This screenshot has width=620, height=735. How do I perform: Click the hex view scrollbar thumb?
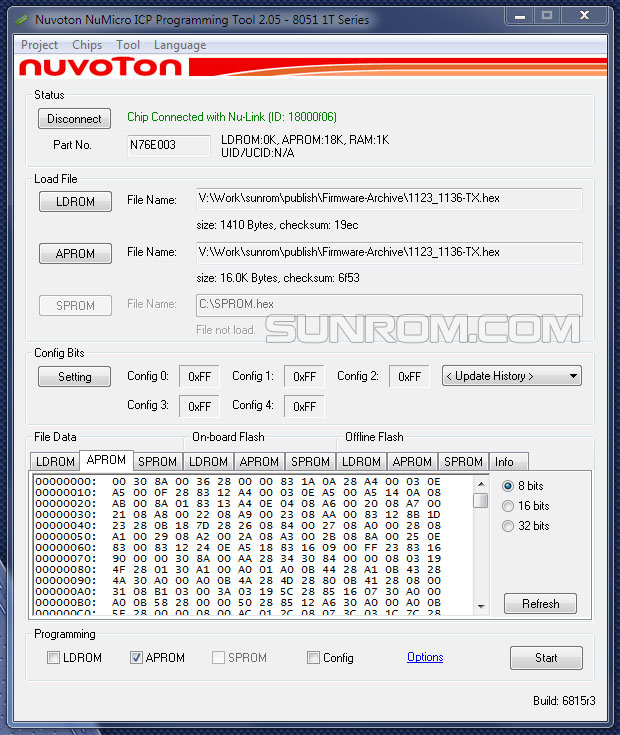coord(481,500)
